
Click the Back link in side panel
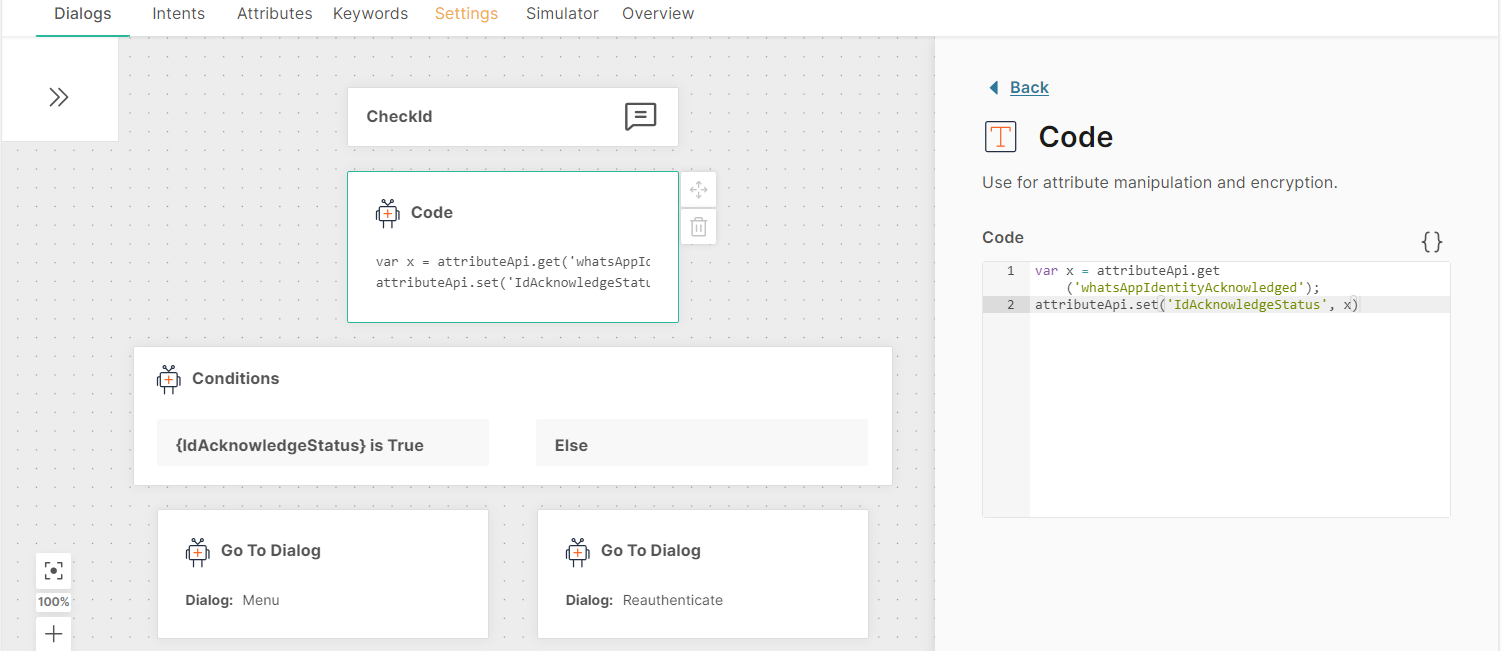(1028, 88)
